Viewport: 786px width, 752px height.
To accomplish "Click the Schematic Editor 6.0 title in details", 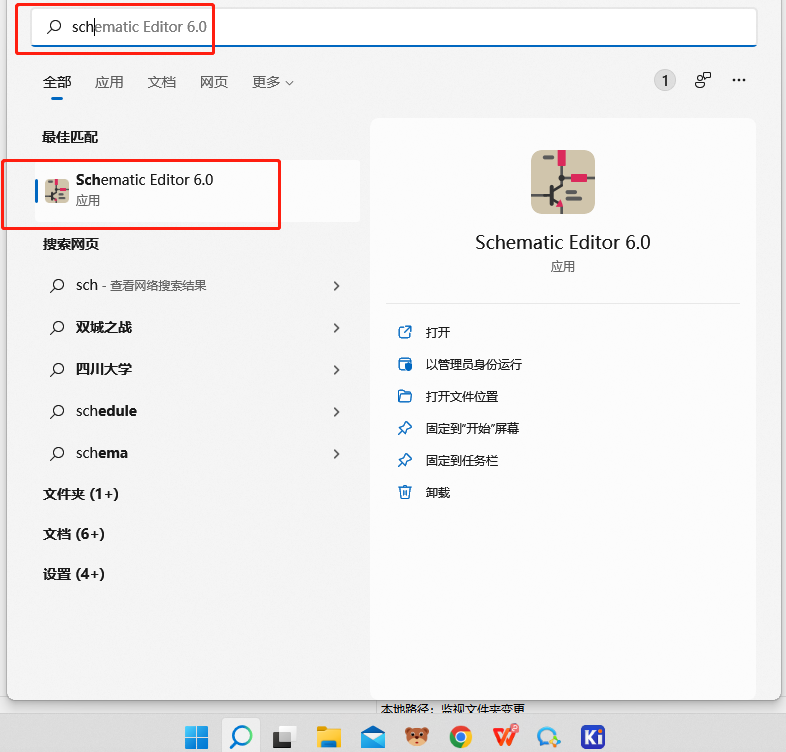I will pyautogui.click(x=562, y=243).
